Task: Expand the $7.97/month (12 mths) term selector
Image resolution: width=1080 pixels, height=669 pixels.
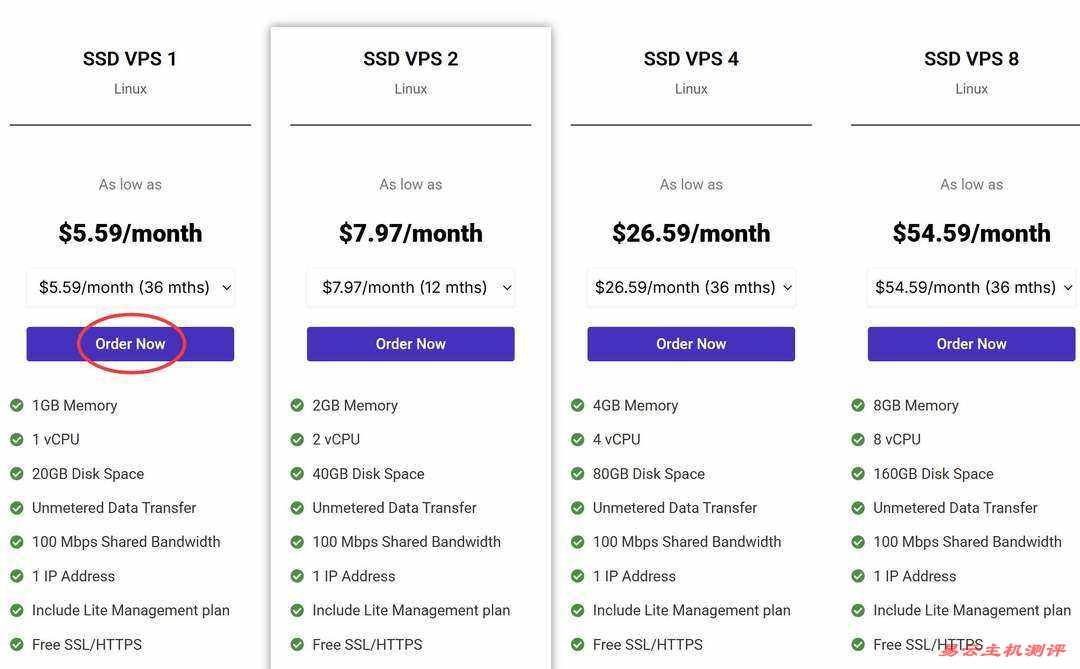Action: 411,287
